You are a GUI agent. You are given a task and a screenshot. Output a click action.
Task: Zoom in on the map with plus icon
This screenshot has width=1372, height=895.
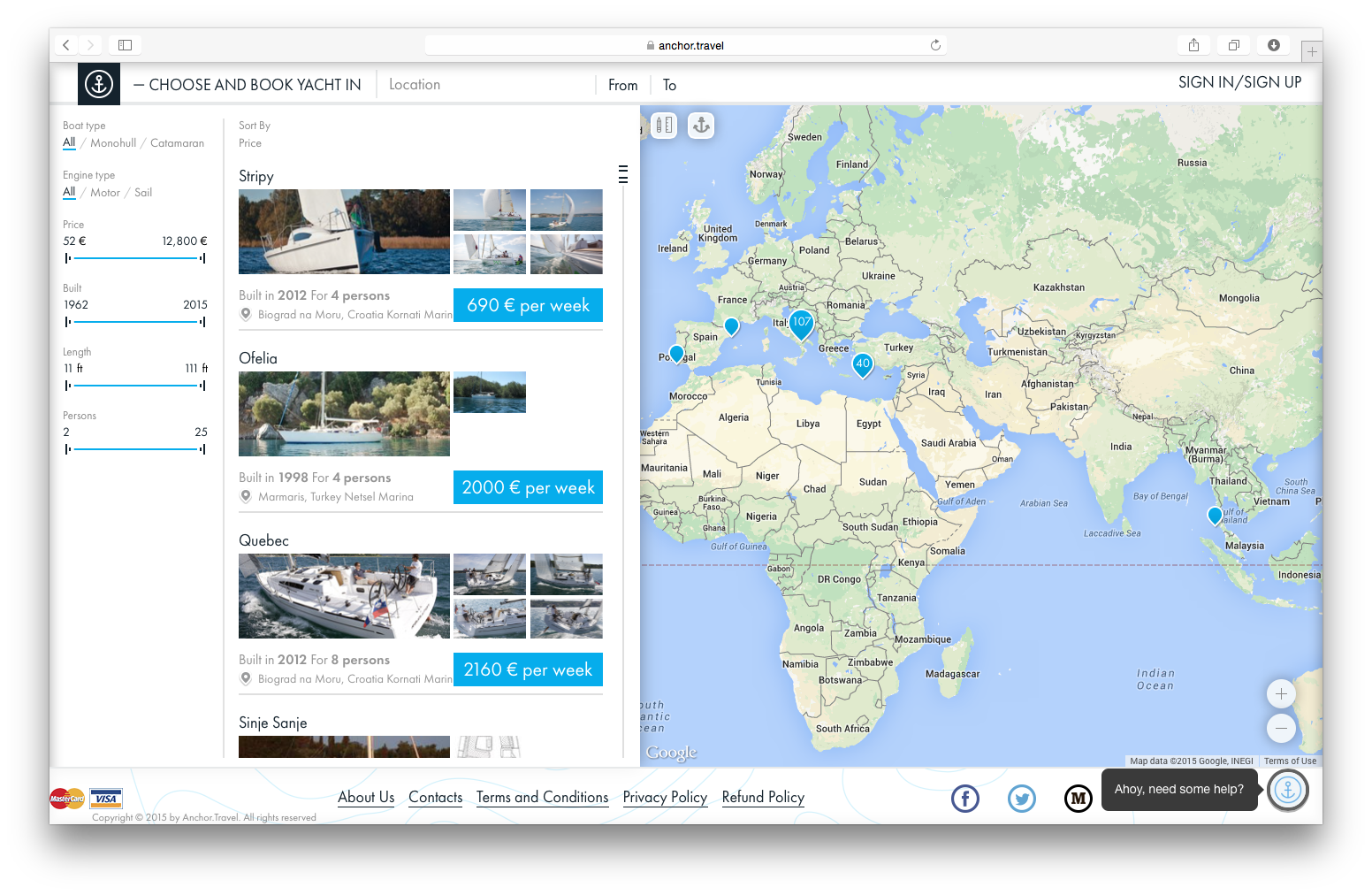tap(1280, 693)
